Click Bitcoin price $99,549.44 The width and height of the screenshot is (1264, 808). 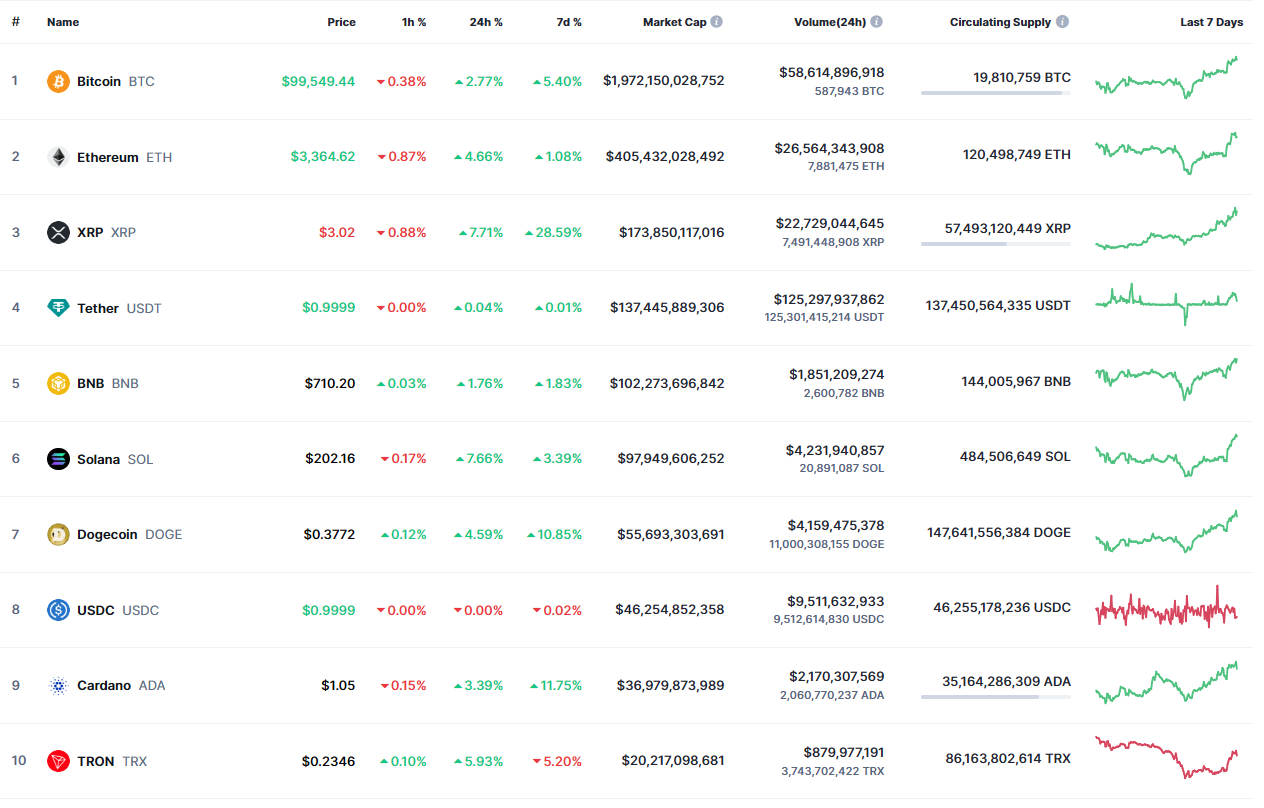[x=318, y=81]
